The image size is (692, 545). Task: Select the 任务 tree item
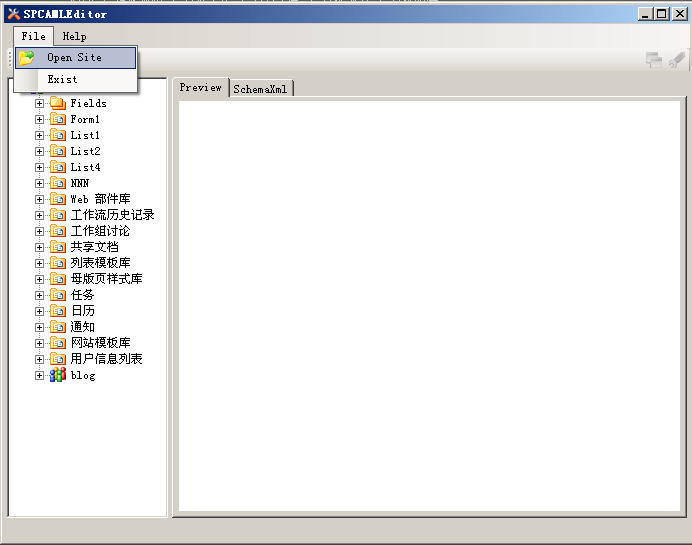tap(83, 295)
